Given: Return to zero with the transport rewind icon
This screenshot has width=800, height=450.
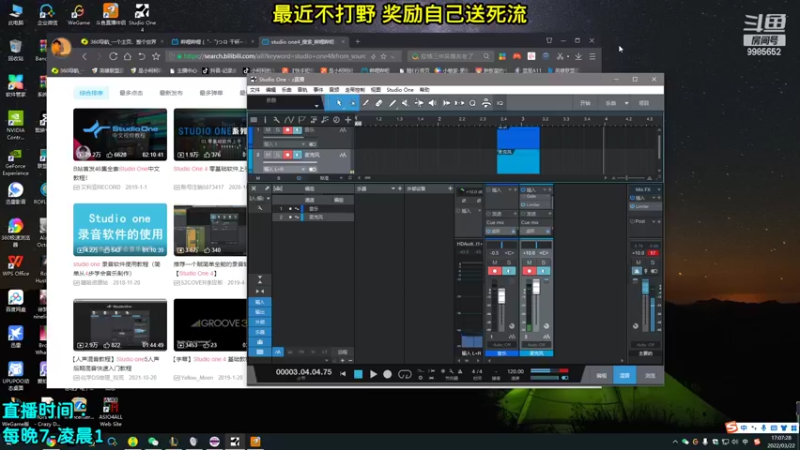Looking at the screenshot, I should 343,374.
